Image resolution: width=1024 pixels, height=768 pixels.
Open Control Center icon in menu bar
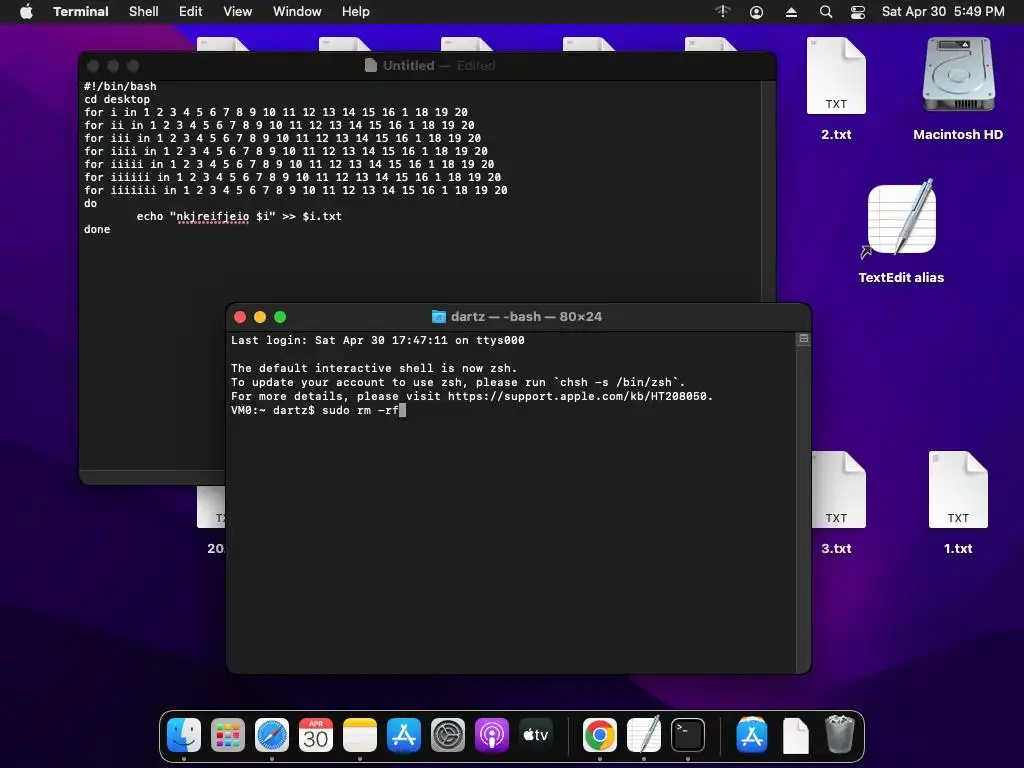[x=857, y=12]
